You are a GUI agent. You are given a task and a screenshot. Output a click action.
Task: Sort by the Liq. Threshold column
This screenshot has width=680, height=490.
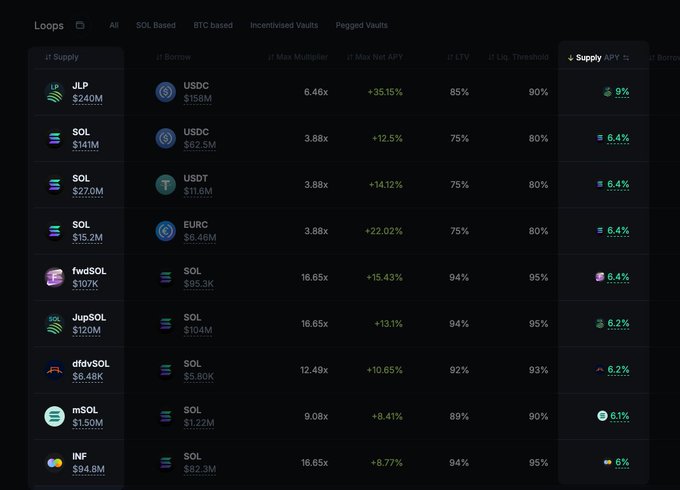coord(518,57)
